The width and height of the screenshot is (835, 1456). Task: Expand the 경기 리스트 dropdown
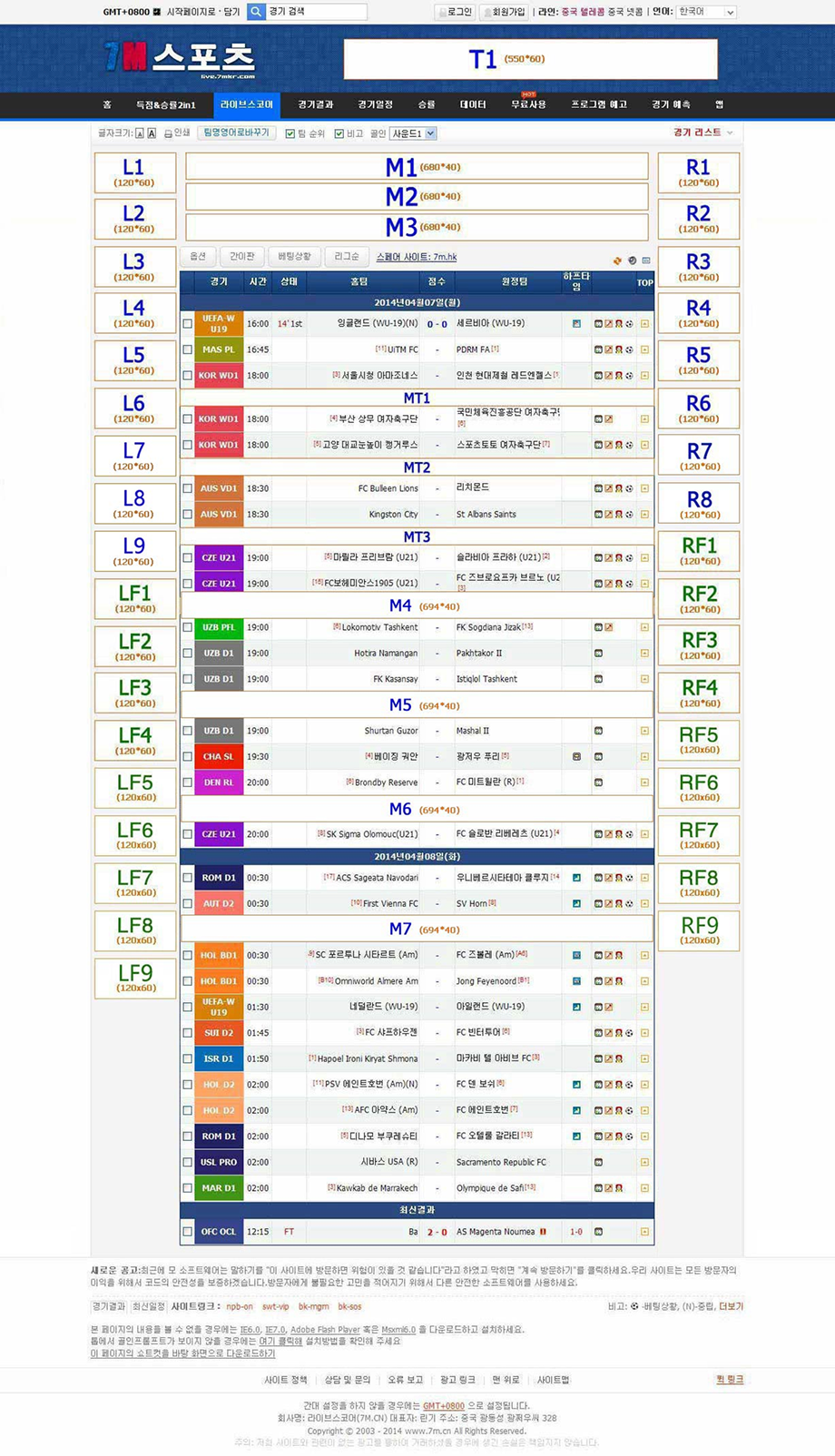[702, 133]
